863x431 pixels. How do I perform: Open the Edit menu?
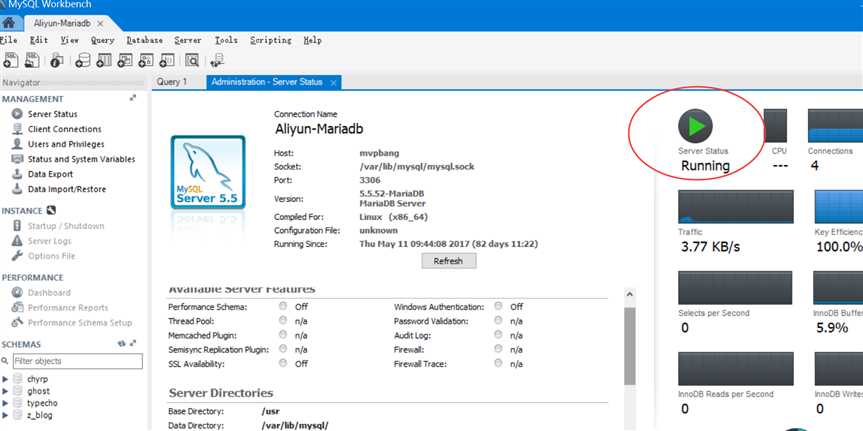[39, 40]
